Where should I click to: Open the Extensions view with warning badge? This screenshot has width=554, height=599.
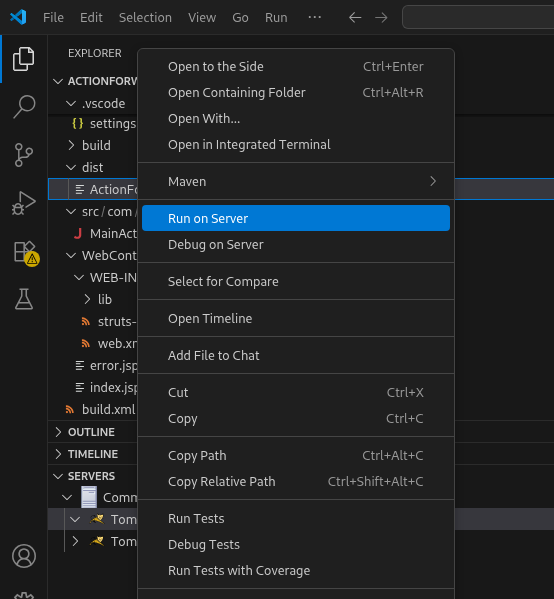pos(25,253)
